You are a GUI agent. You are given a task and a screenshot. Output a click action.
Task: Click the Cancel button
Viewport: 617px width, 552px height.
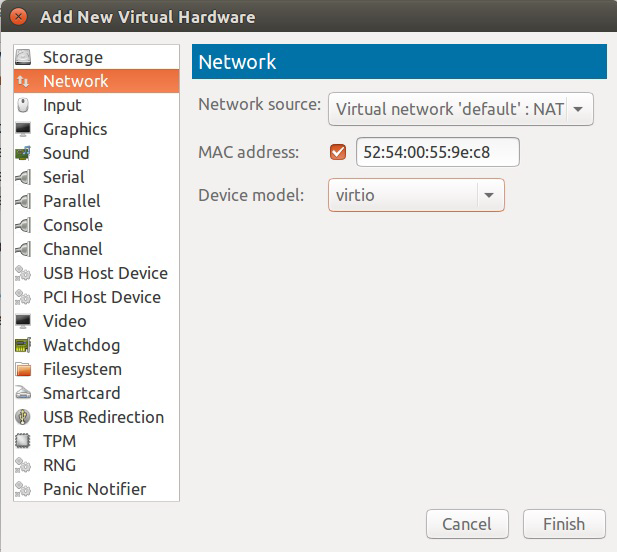(x=467, y=524)
